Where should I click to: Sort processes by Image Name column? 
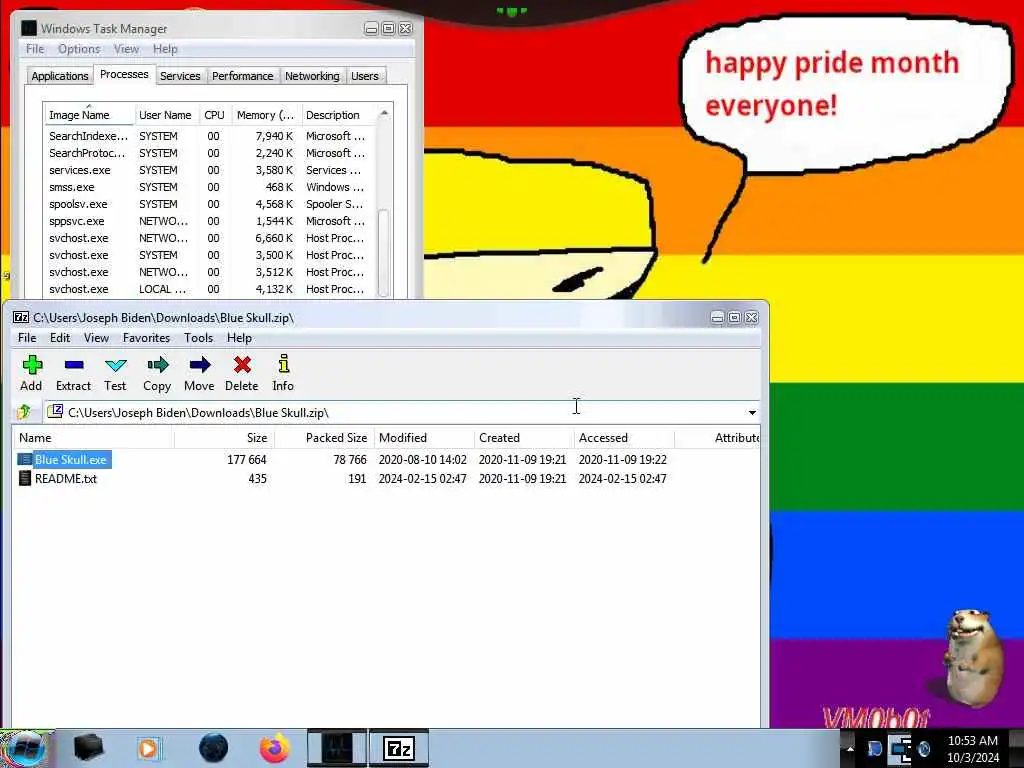89,115
